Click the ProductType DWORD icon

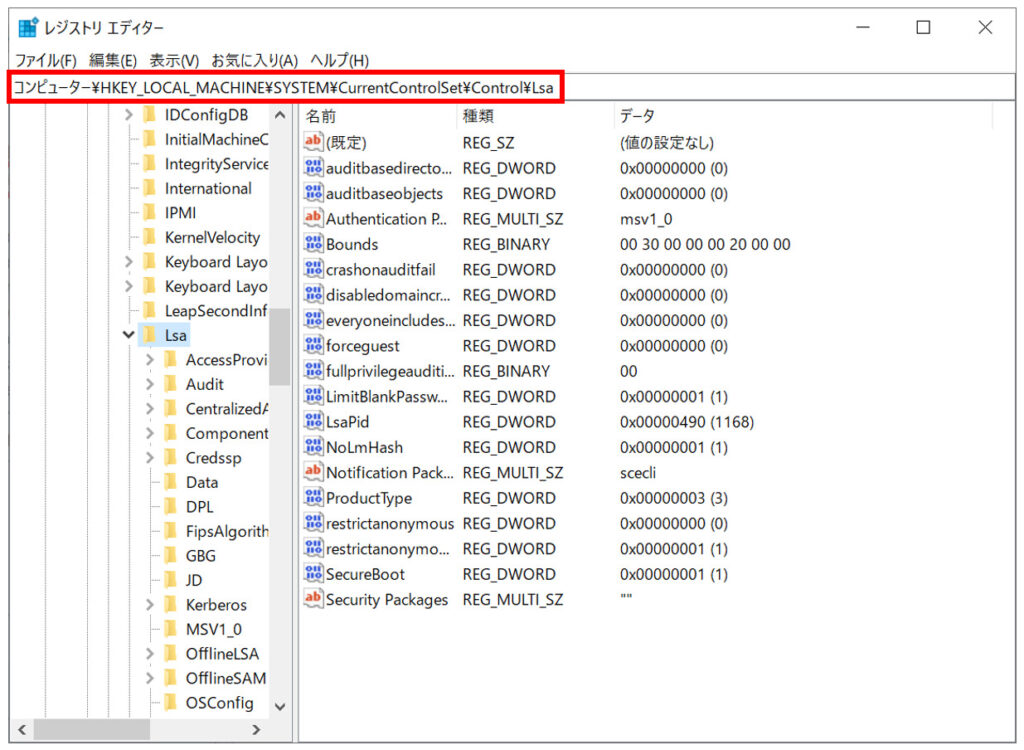coord(313,498)
